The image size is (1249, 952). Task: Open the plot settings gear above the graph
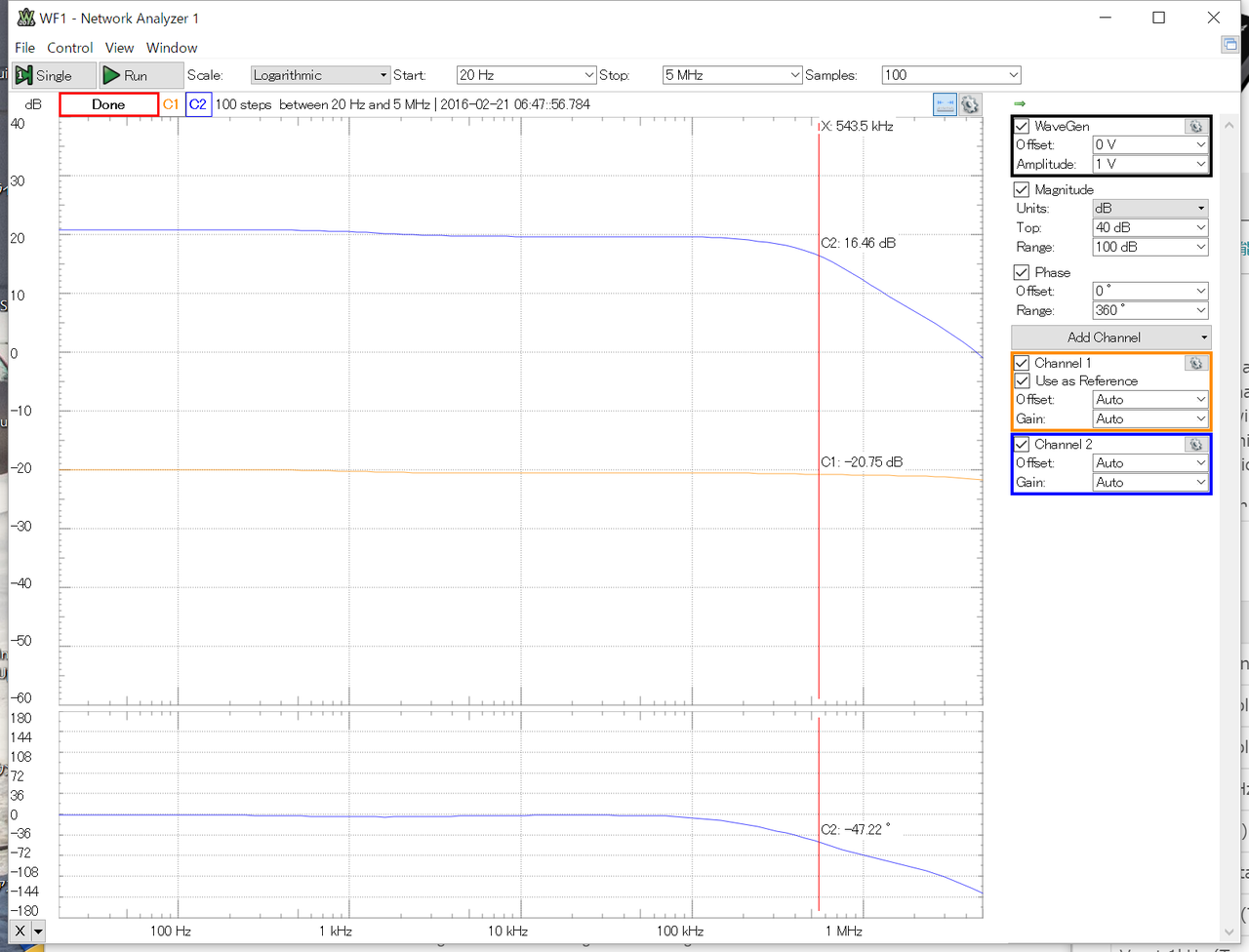coord(970,104)
